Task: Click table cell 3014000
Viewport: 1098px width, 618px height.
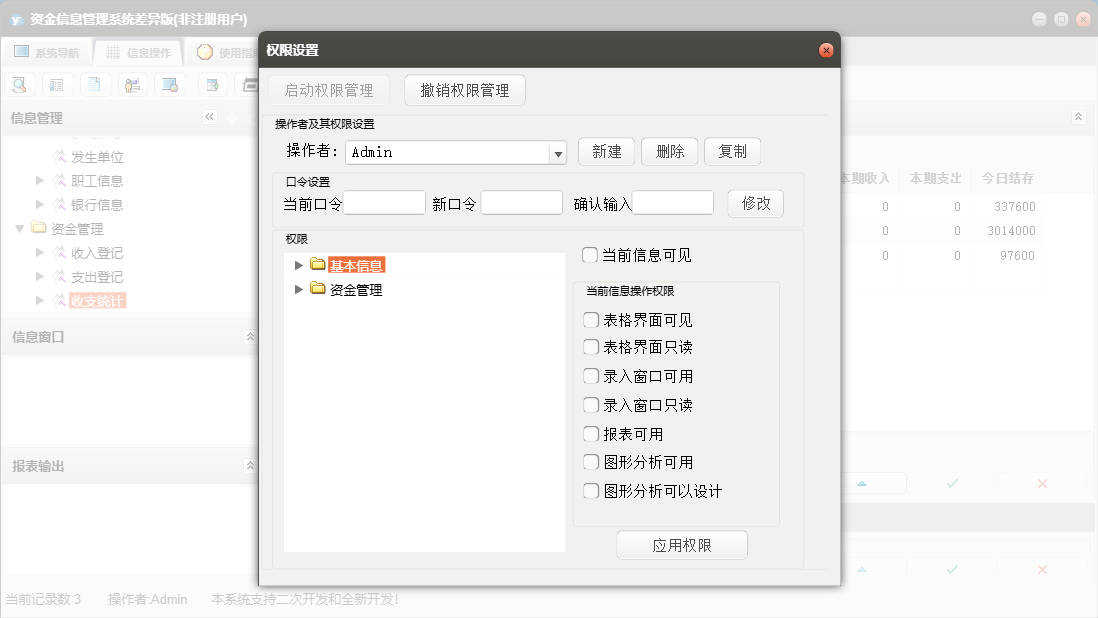Action: [1011, 230]
